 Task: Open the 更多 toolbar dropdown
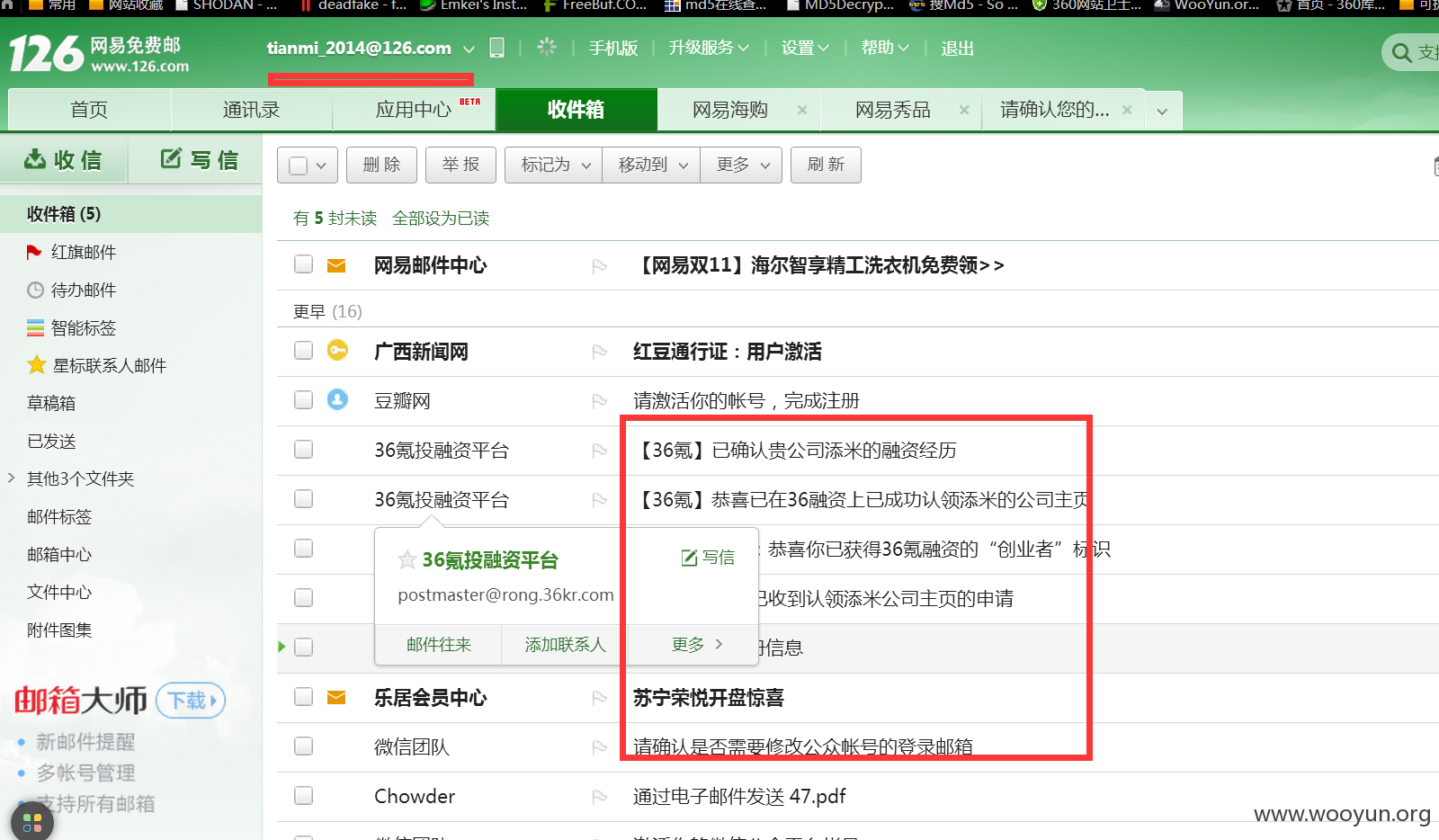pos(741,165)
